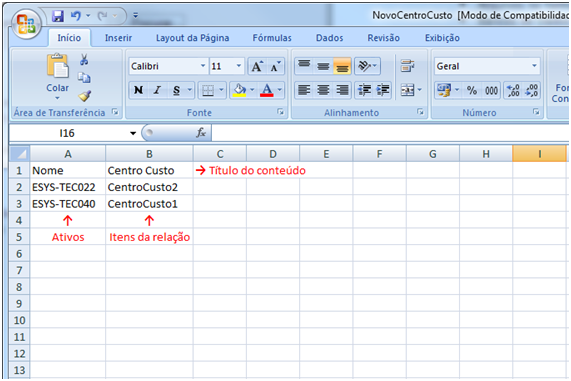Align text right
571x381 pixels.
tap(342, 90)
